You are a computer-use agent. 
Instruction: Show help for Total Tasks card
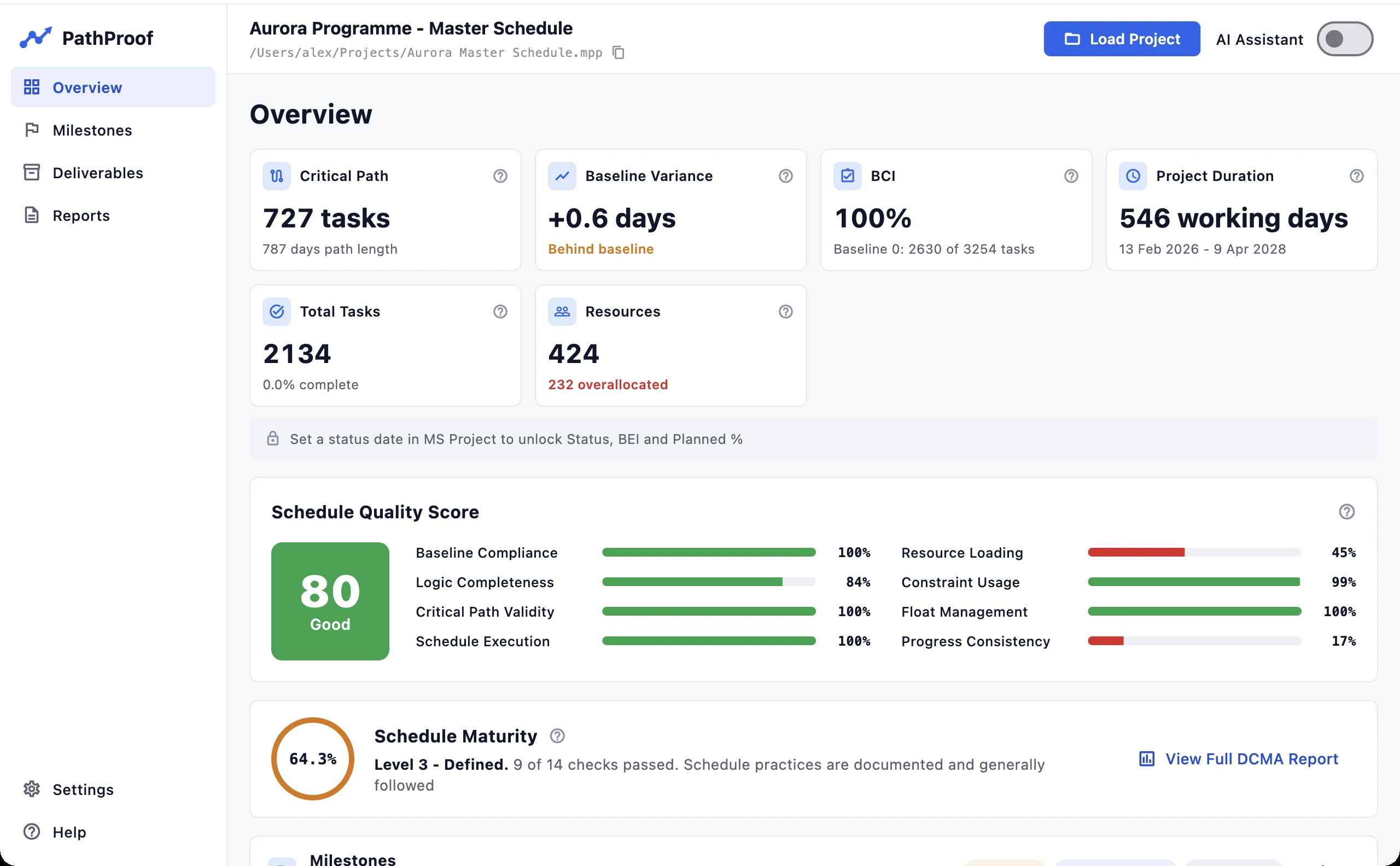point(500,312)
